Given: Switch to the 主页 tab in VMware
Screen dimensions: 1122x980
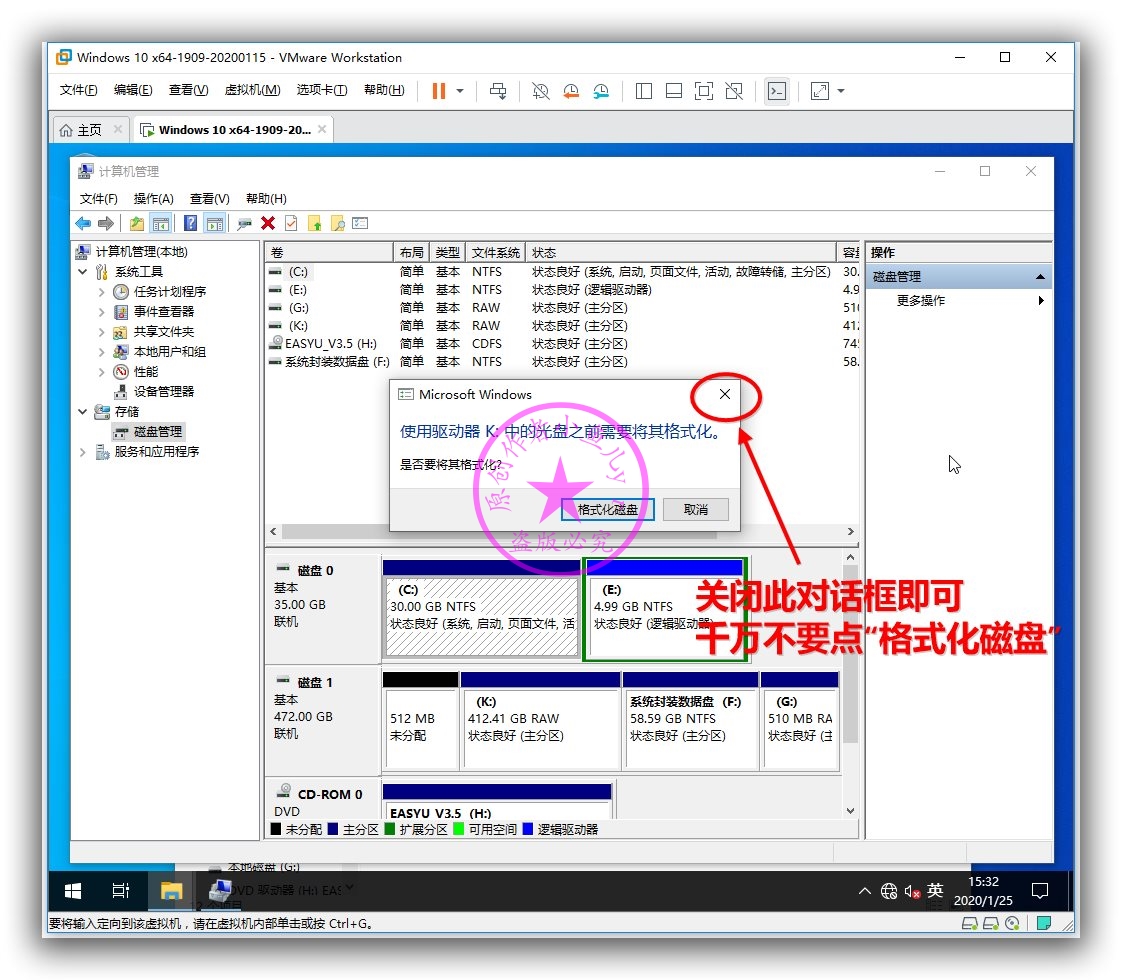Looking at the screenshot, I should pyautogui.click(x=90, y=130).
